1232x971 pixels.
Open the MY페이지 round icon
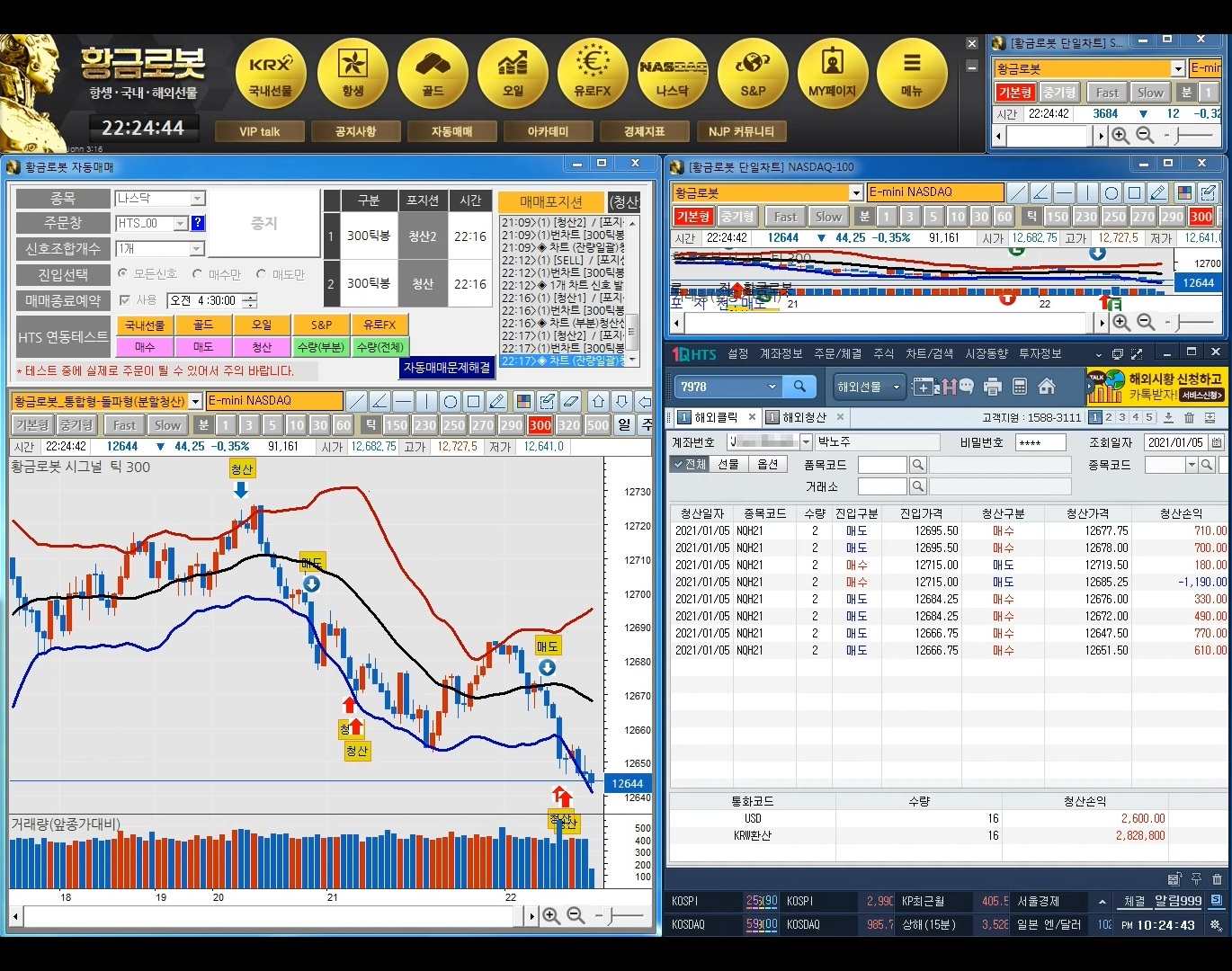pyautogui.click(x=833, y=75)
